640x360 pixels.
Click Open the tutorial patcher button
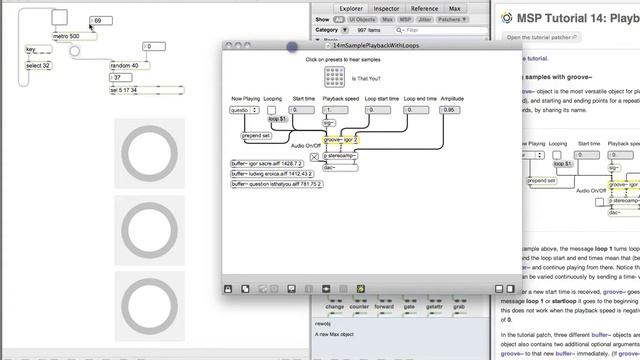click(542, 37)
